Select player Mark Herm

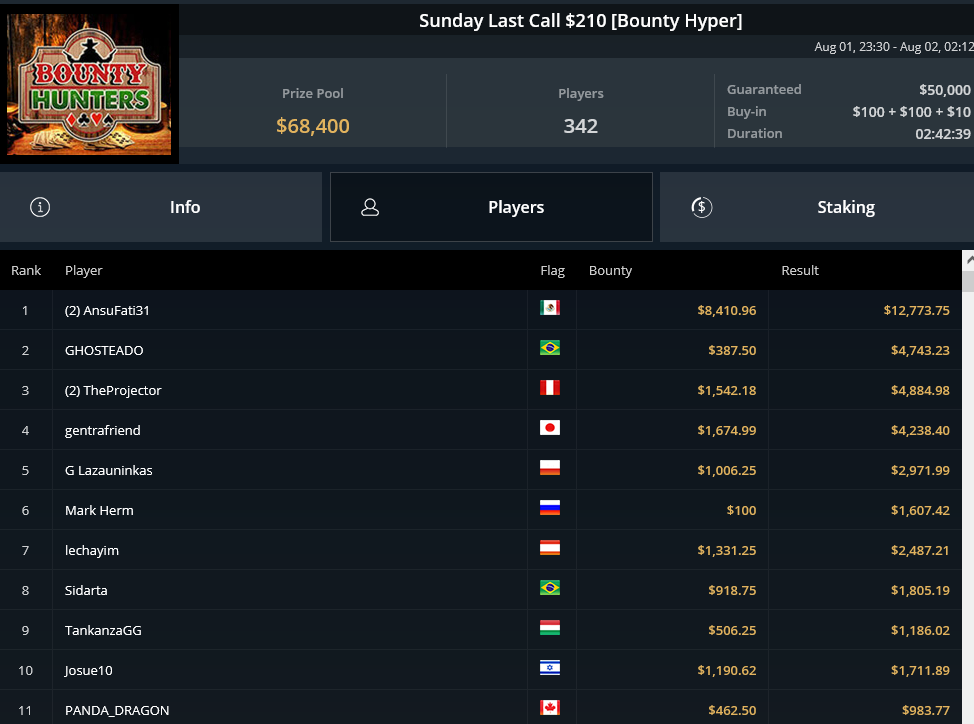[x=99, y=510]
